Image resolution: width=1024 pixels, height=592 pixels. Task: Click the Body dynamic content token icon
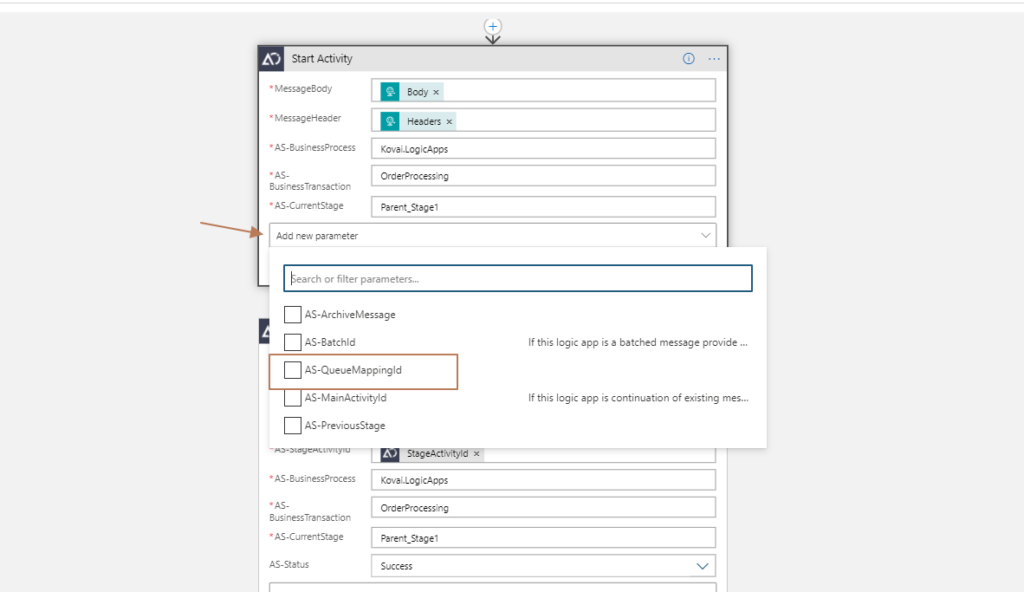coord(391,89)
